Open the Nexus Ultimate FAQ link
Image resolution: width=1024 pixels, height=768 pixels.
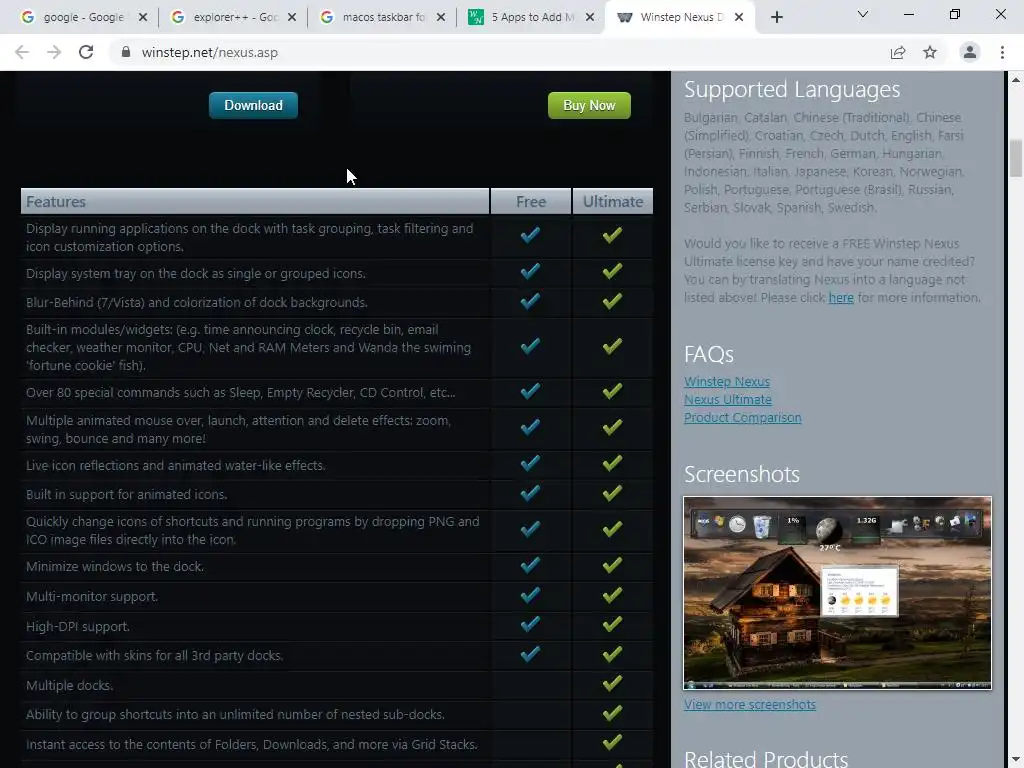coord(728,400)
